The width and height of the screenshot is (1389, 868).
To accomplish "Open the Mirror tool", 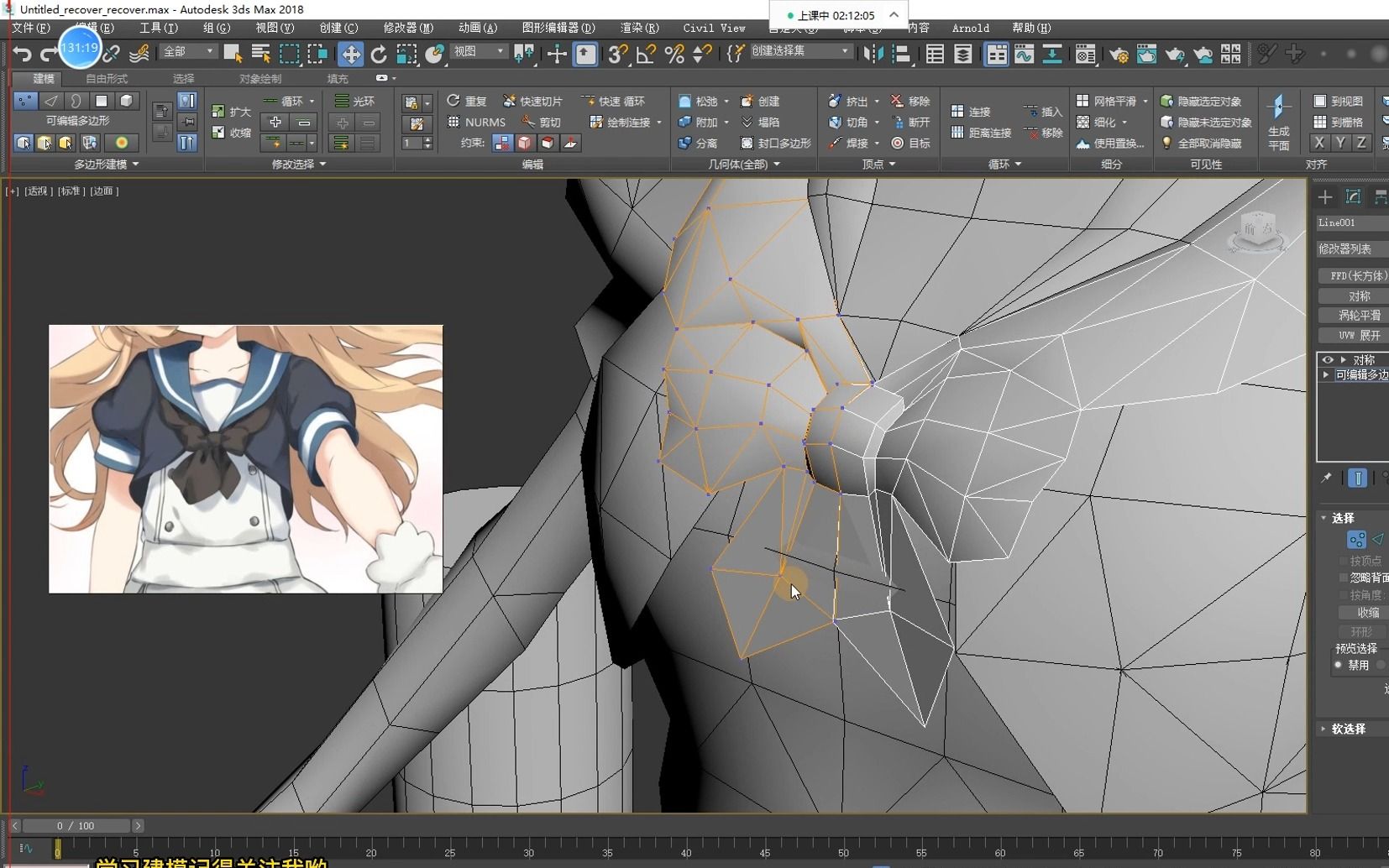I will [873, 55].
